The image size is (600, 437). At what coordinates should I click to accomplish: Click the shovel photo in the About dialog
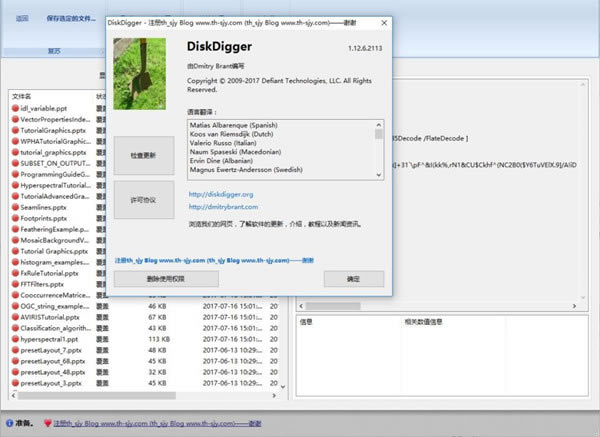pos(140,73)
